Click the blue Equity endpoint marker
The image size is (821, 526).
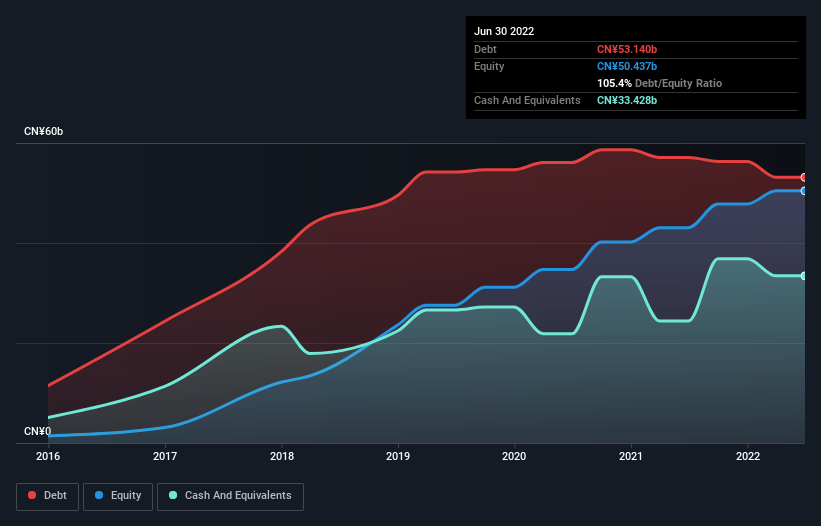click(x=804, y=191)
